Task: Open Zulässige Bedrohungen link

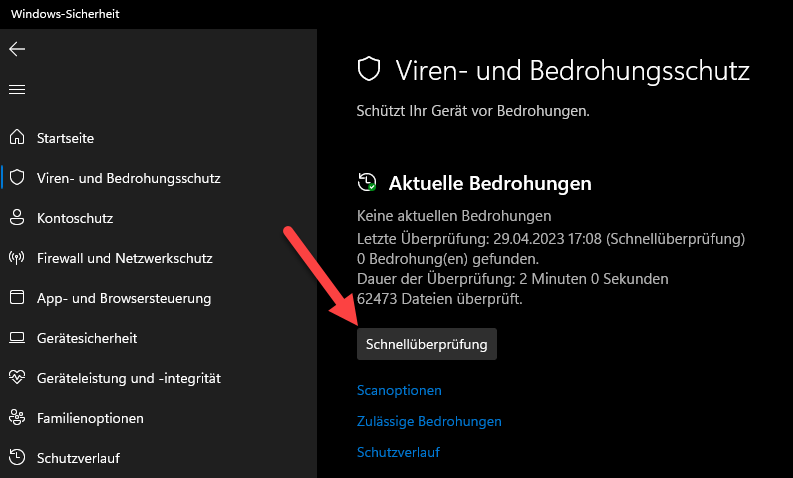Action: [x=429, y=421]
